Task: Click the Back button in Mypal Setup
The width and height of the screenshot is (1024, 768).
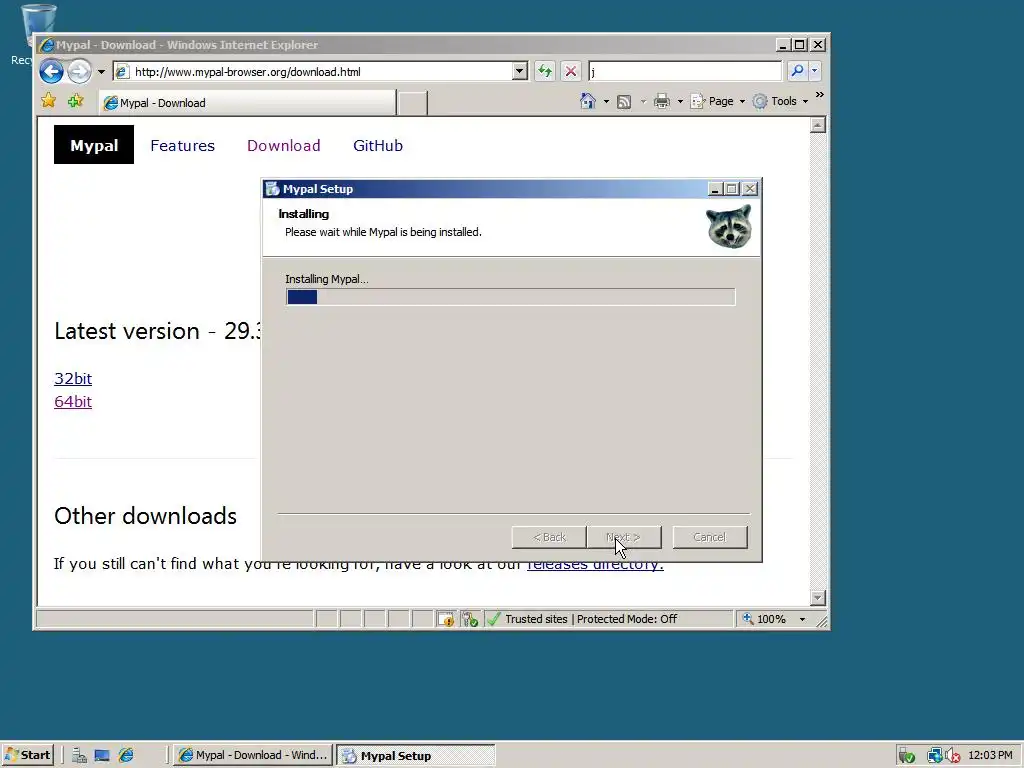Action: click(549, 537)
